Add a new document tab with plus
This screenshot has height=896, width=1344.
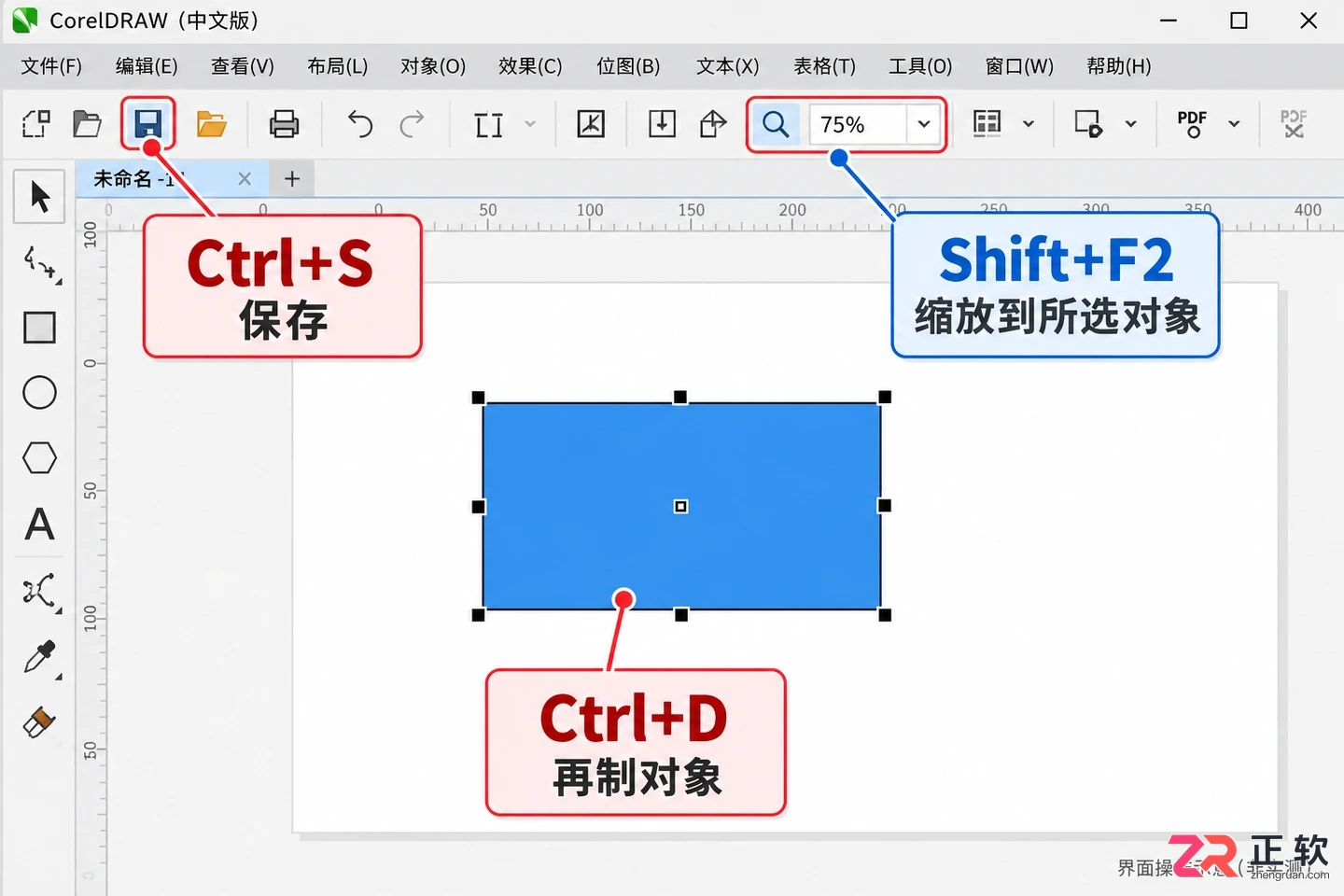pyautogui.click(x=292, y=178)
